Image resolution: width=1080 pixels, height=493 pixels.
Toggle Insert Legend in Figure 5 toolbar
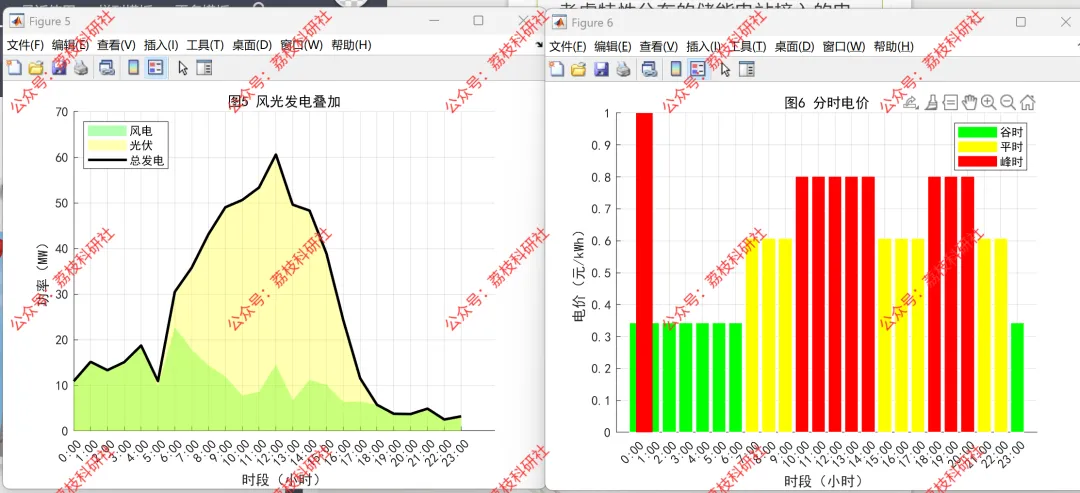click(x=156, y=67)
